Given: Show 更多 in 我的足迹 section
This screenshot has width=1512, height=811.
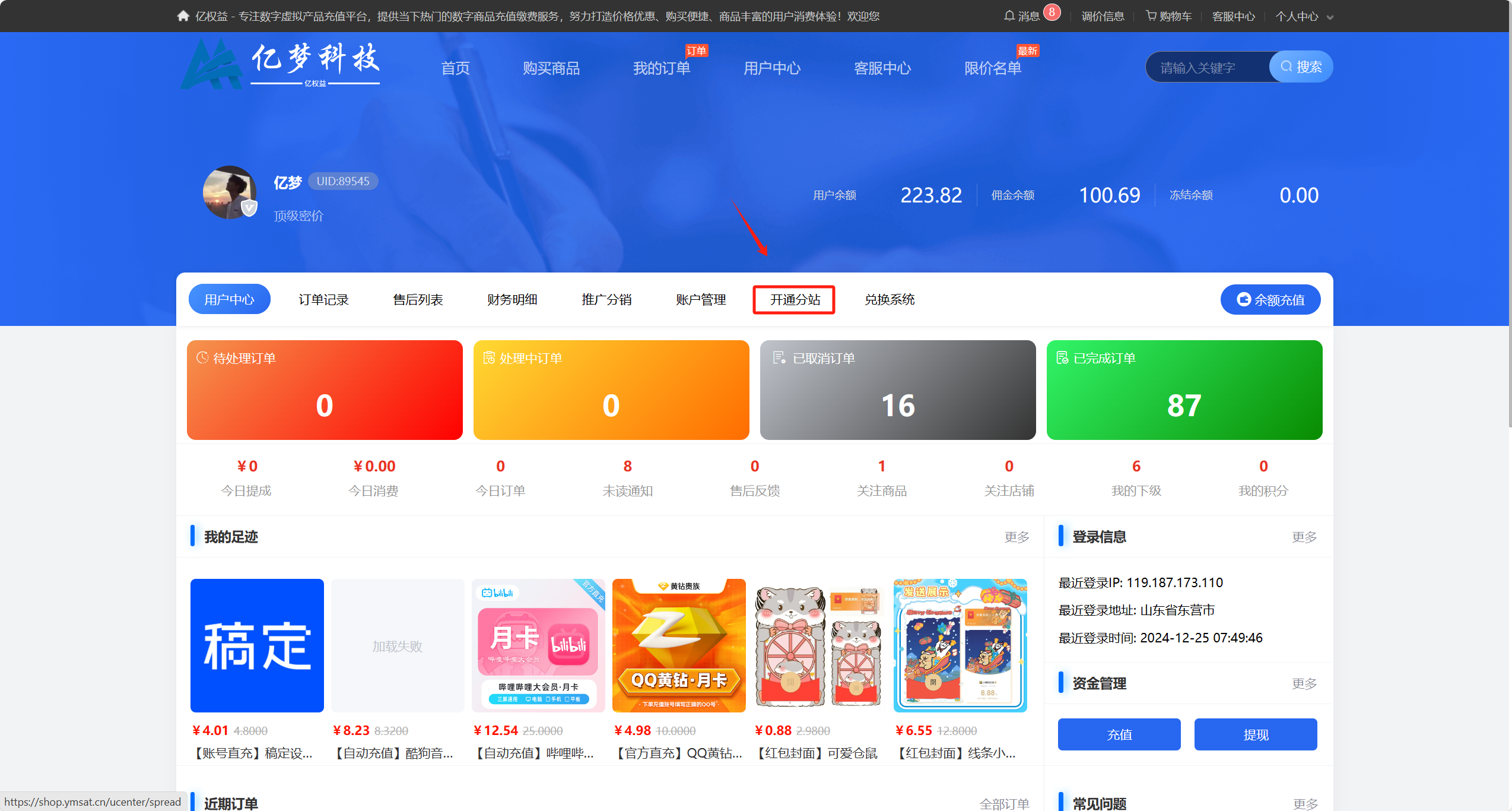Looking at the screenshot, I should (x=1017, y=537).
